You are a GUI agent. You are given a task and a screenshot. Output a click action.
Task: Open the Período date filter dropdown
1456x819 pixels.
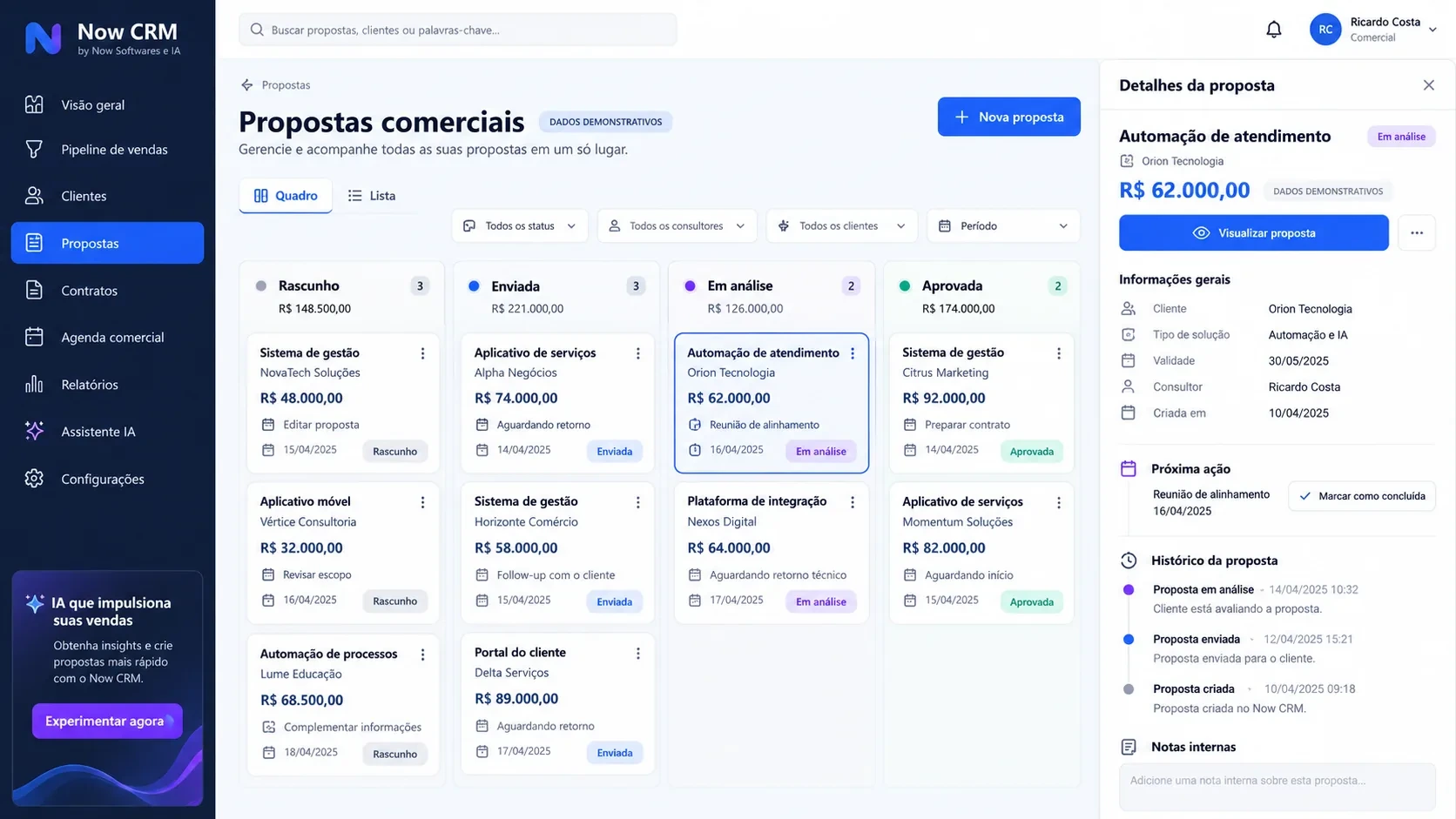click(1003, 225)
